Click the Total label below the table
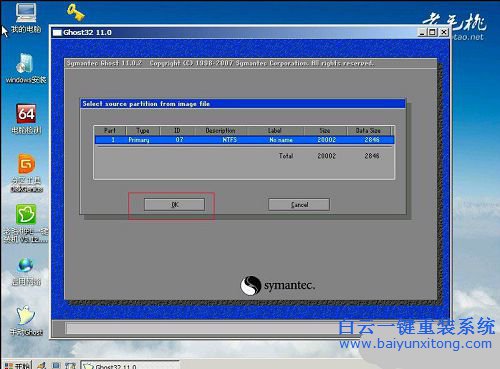500x369 pixels. (286, 156)
